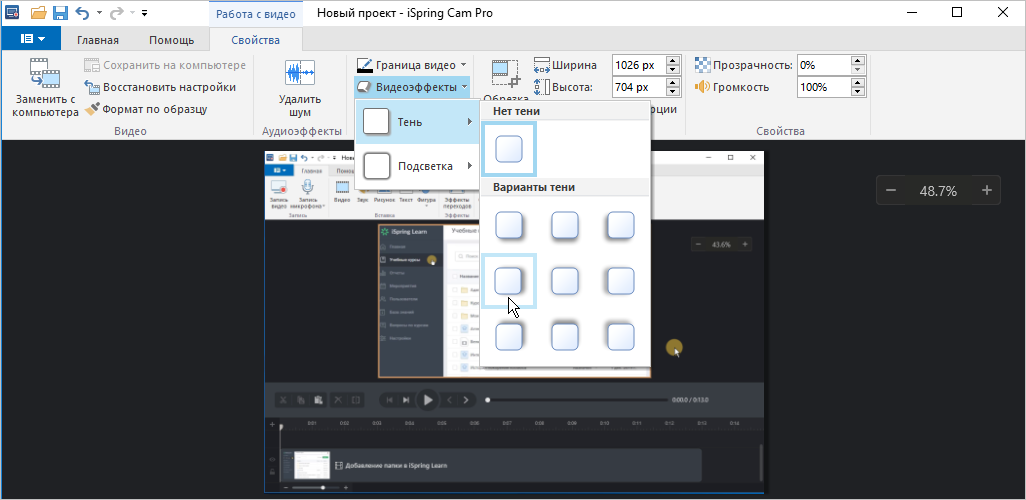
Task: Increase Прозрачность with the up stepper
Action: point(858,61)
